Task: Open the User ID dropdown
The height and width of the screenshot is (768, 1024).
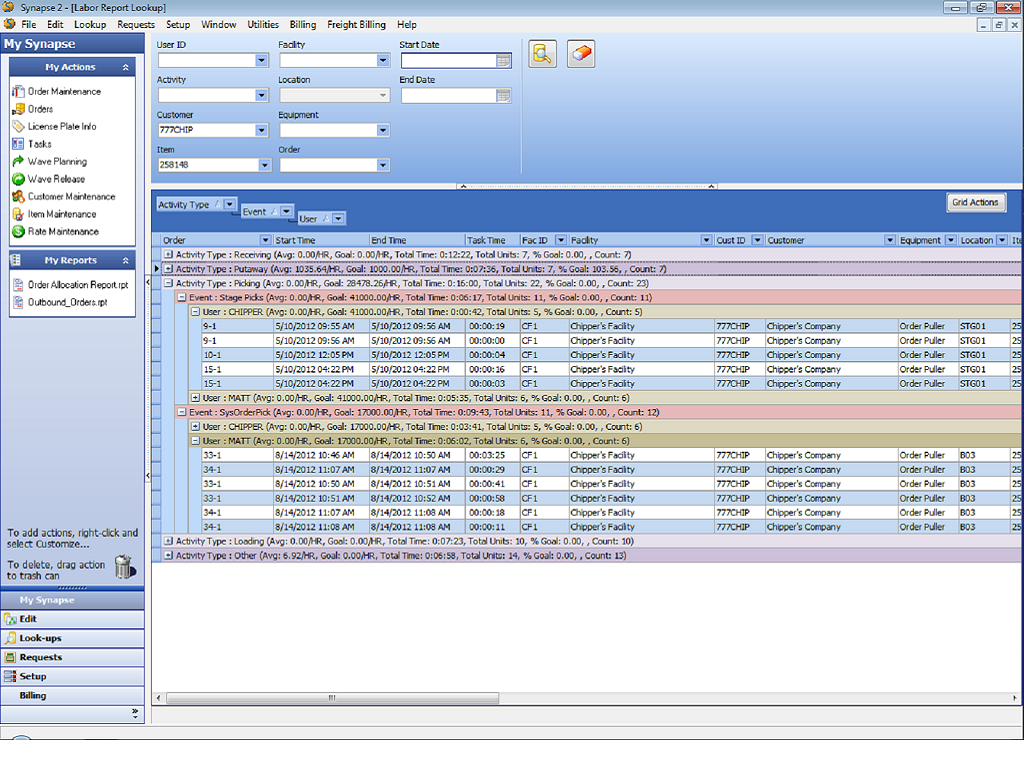Action: click(261, 61)
